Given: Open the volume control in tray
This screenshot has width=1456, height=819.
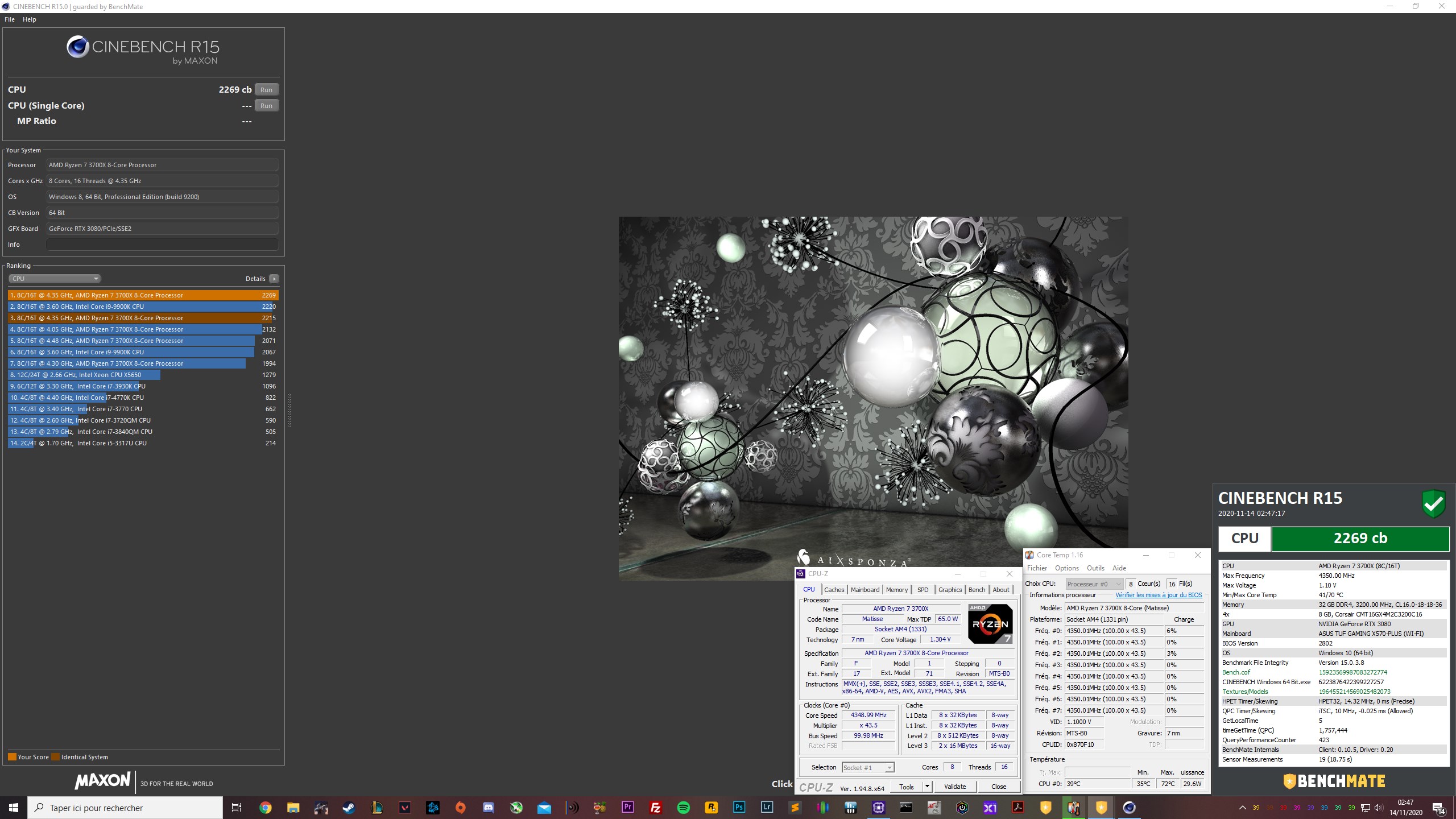Looking at the screenshot, I should 1378,808.
